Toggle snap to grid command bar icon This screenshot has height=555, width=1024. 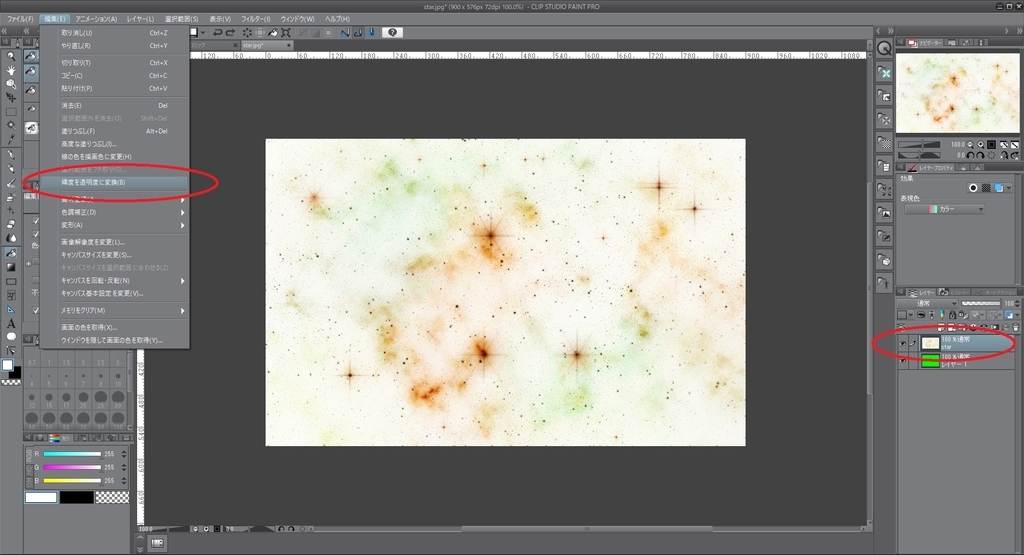371,32
